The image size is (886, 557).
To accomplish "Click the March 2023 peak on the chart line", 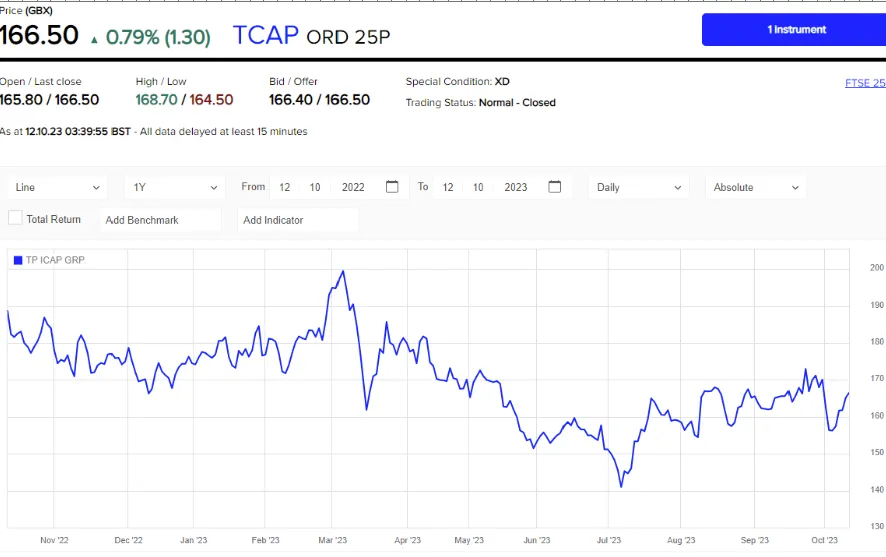I will [x=343, y=272].
